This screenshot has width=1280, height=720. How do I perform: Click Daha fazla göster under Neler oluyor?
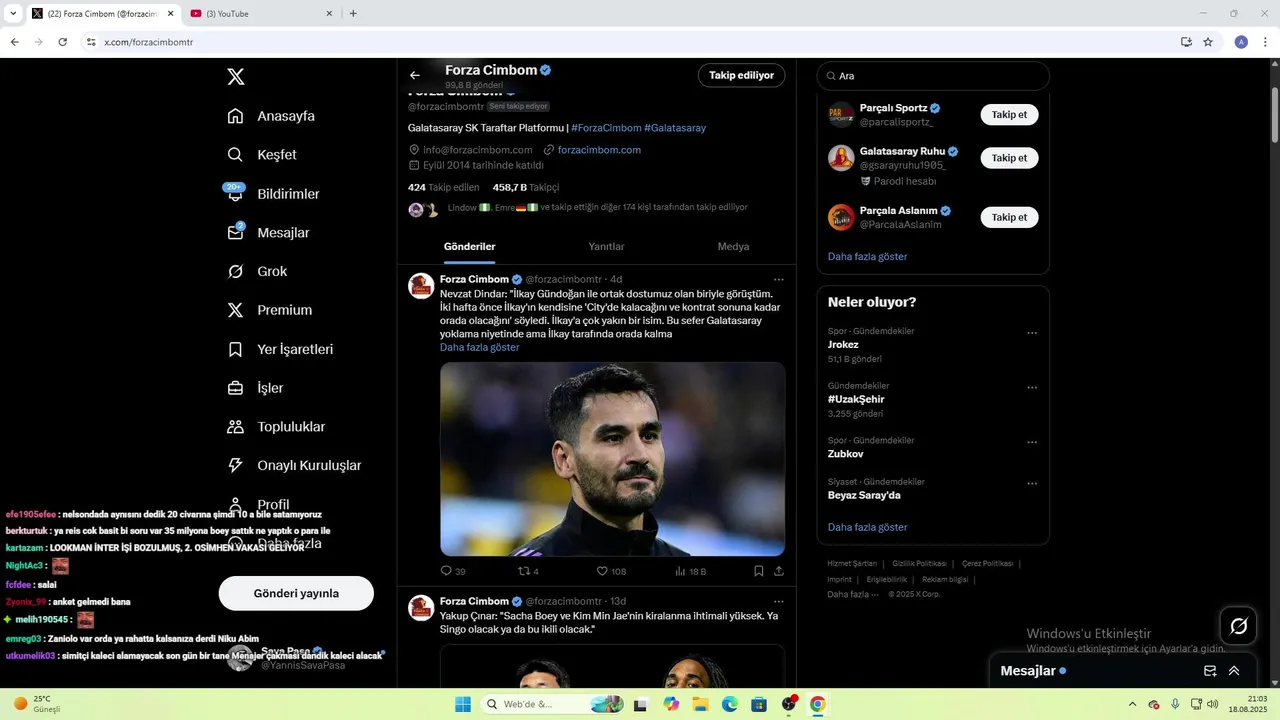[x=867, y=527]
